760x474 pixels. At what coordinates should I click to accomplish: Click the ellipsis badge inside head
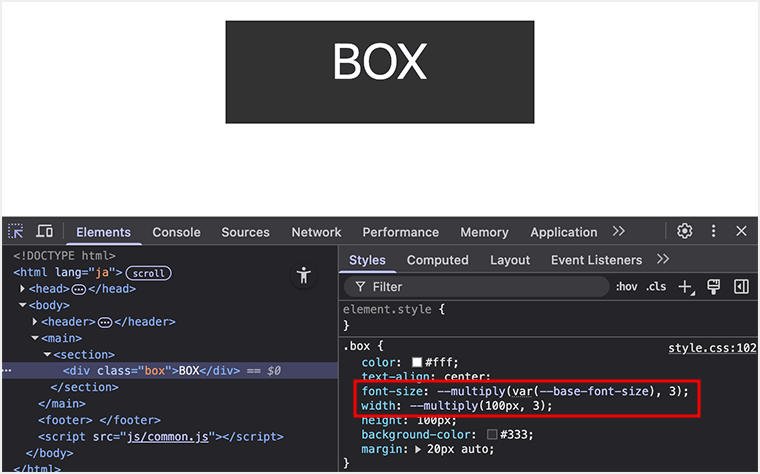pos(79,289)
